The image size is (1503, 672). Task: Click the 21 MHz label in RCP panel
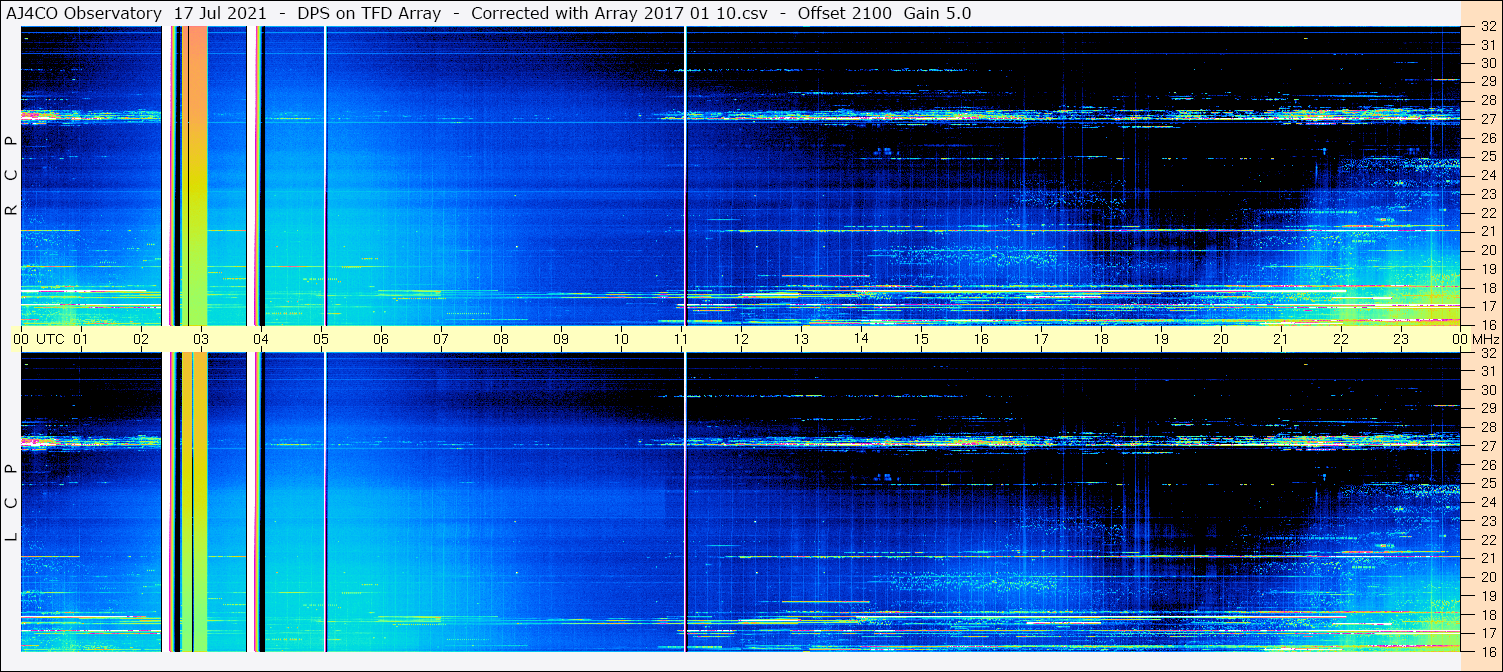1487,231
